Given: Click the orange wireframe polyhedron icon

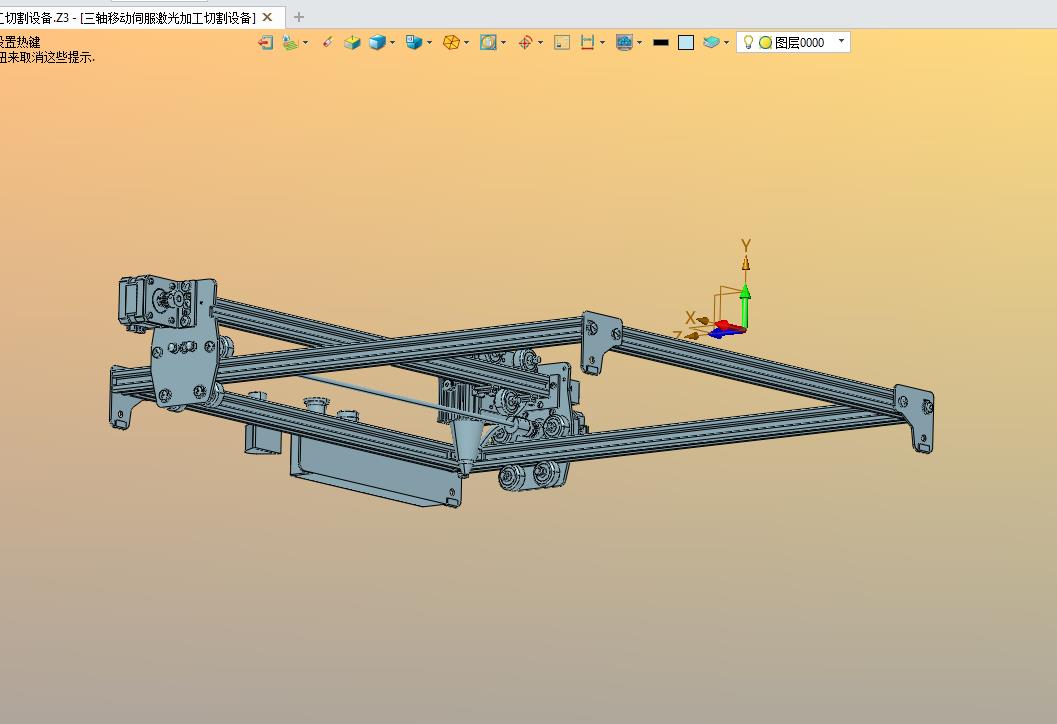Looking at the screenshot, I should [x=451, y=42].
